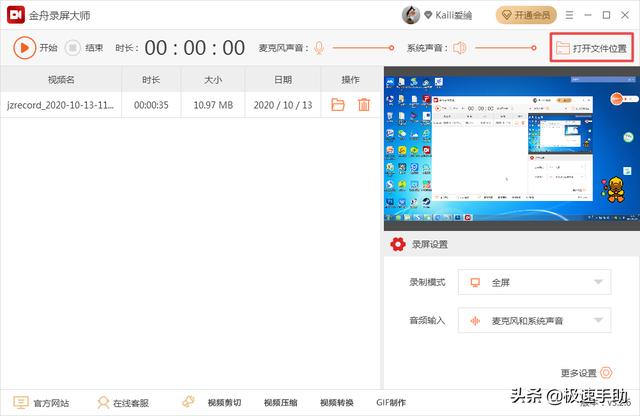The width and height of the screenshot is (640, 416).
Task: Sort by 视频名 column header
Action: point(61,80)
